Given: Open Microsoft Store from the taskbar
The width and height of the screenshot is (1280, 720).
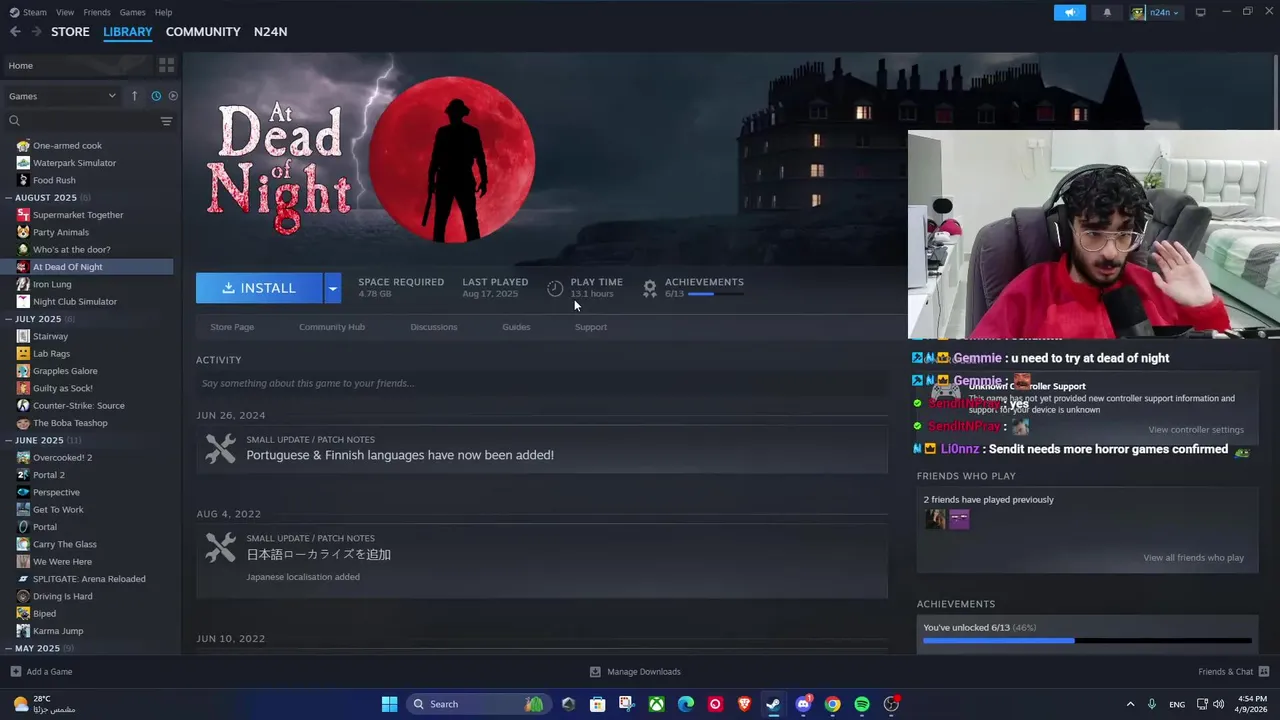Looking at the screenshot, I should click(x=597, y=704).
